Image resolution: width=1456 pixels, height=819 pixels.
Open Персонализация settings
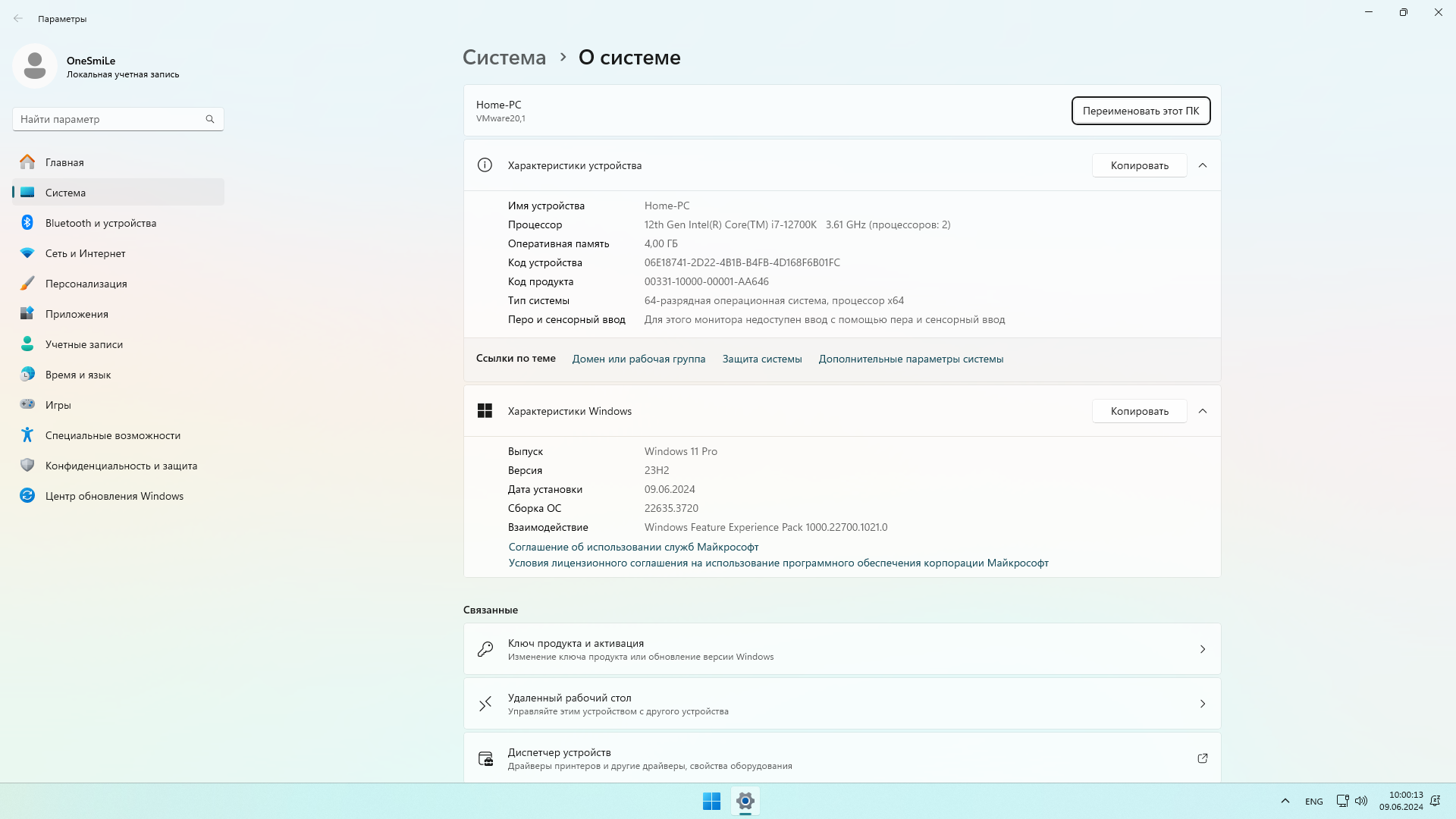(86, 284)
